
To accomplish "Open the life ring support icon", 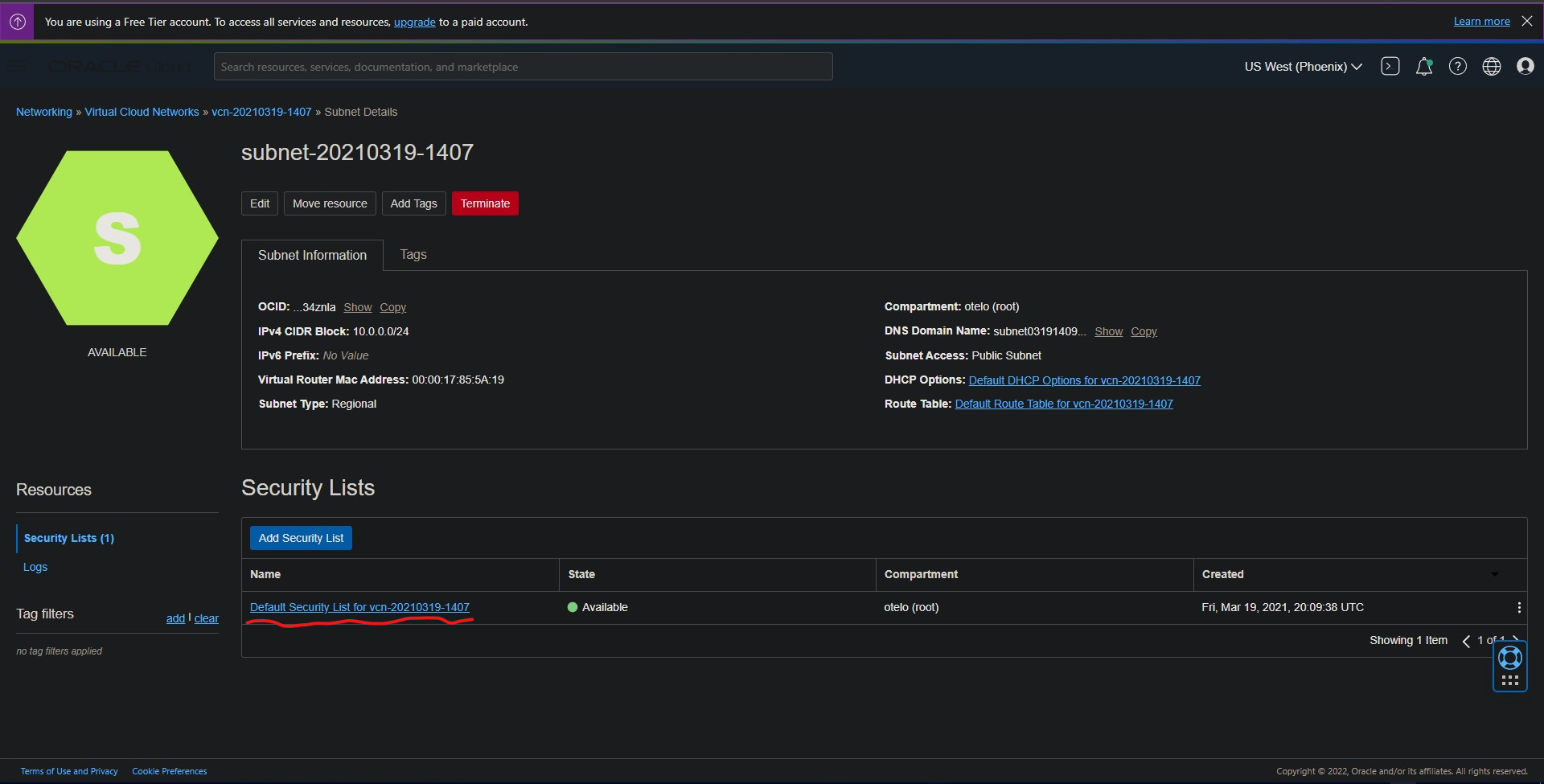I will click(1510, 658).
